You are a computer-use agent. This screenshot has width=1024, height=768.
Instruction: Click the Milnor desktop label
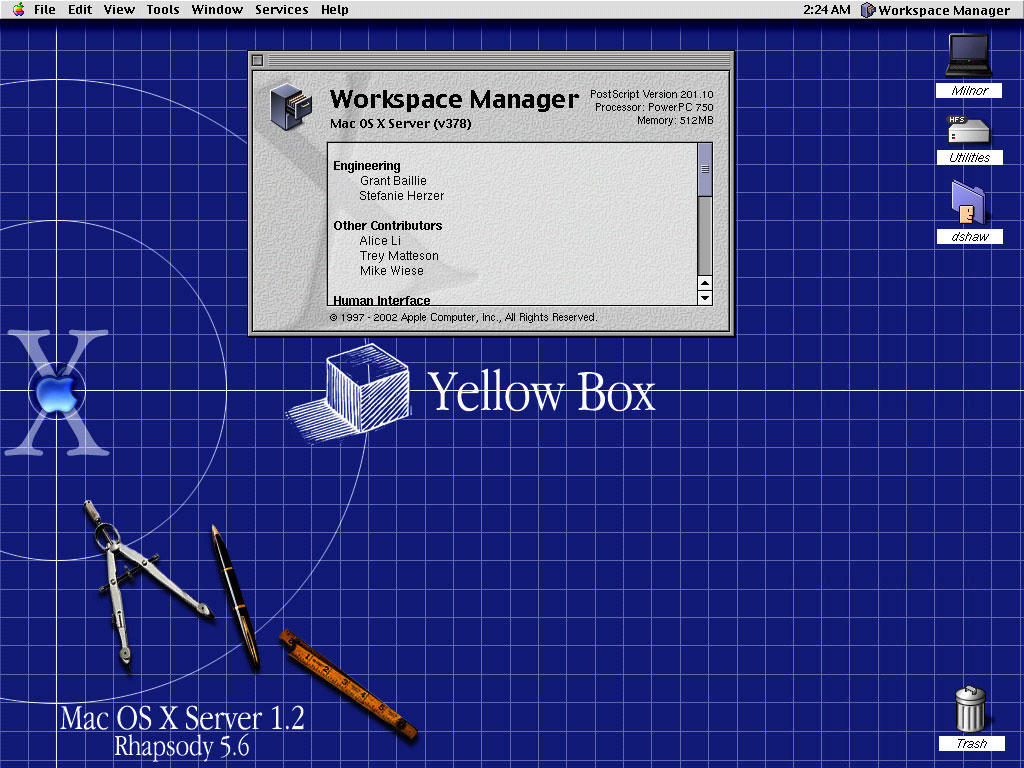click(969, 91)
